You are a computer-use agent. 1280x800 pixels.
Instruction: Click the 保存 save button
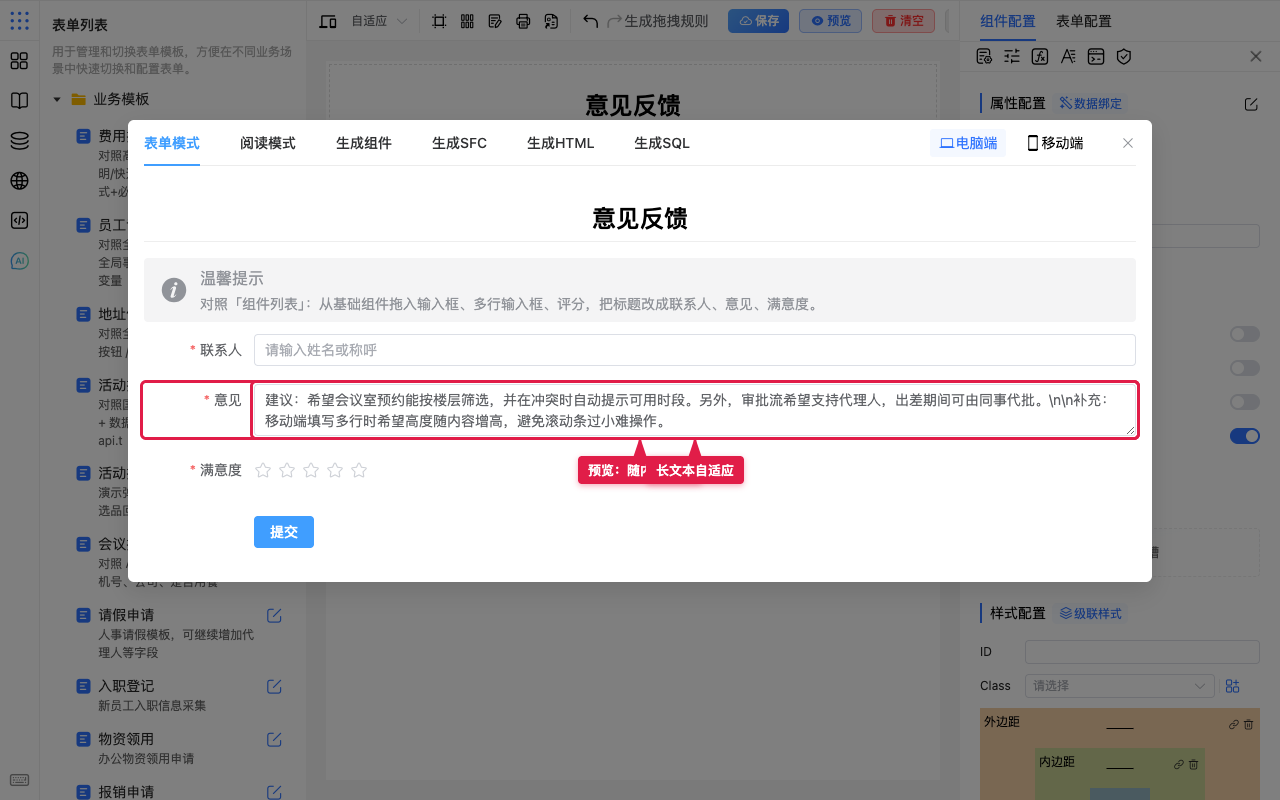758,21
